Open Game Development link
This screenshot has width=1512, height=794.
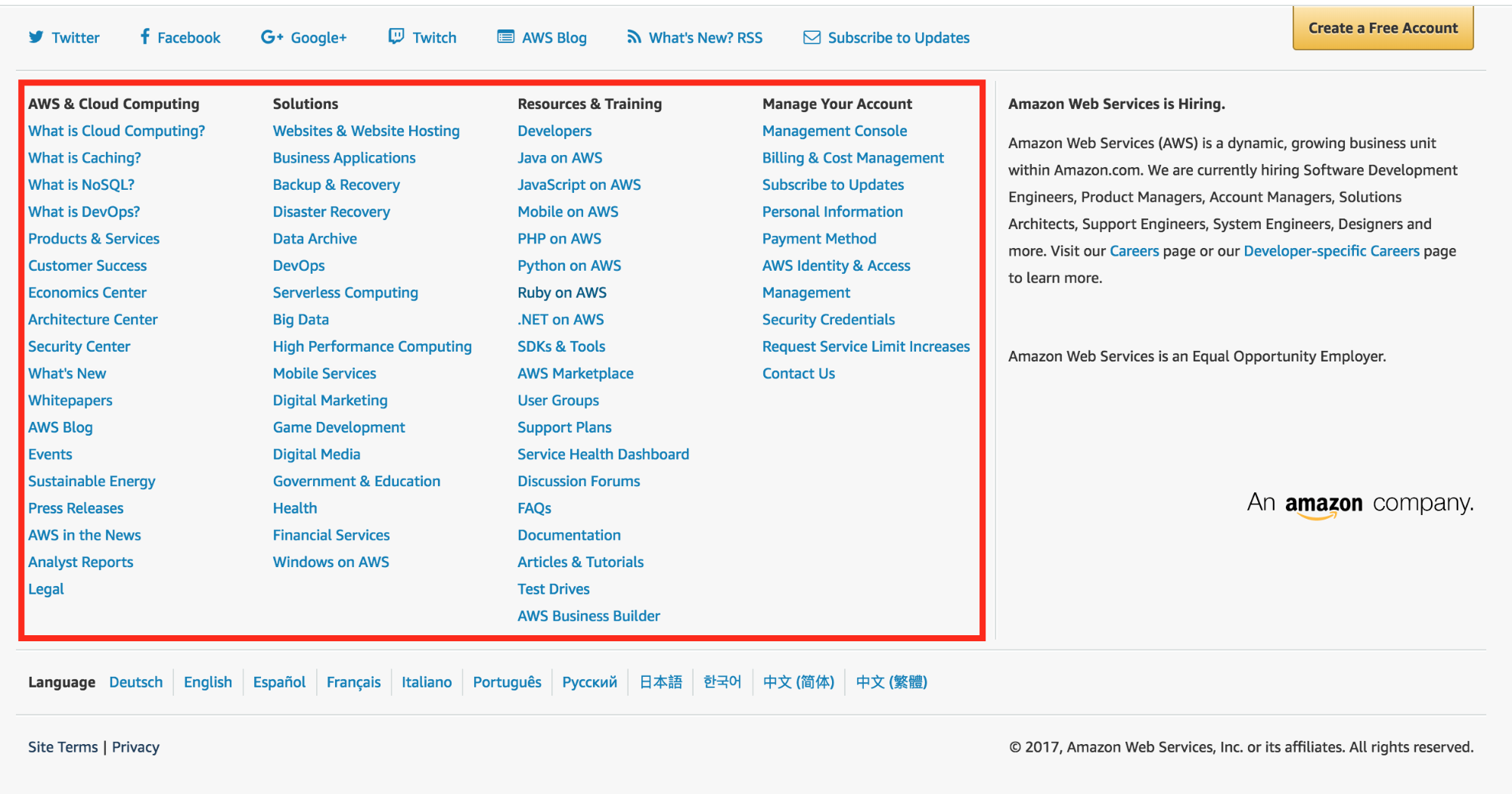click(x=339, y=427)
